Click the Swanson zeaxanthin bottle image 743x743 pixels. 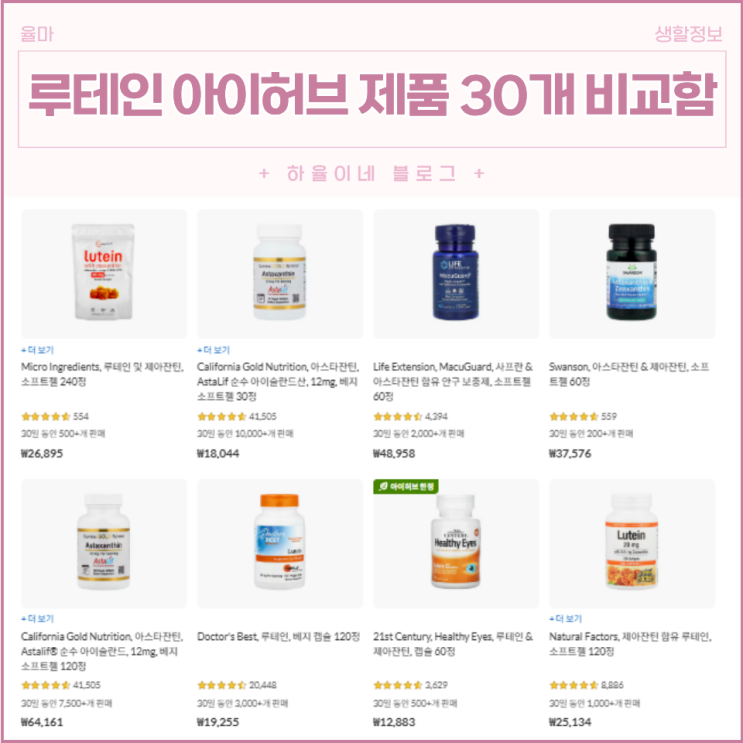click(x=632, y=272)
